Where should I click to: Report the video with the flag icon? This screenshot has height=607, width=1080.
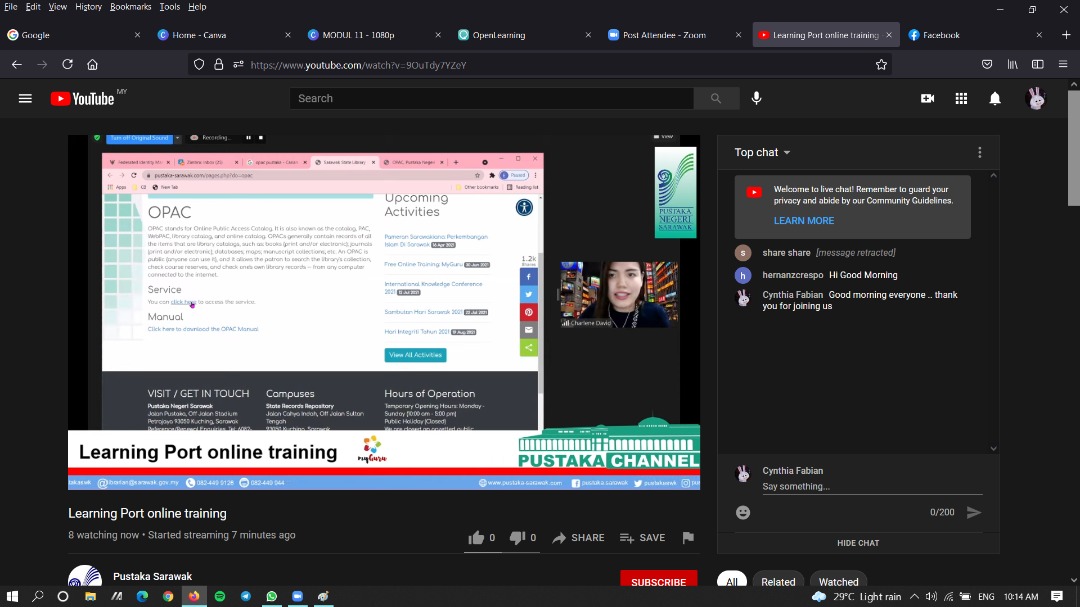point(687,537)
